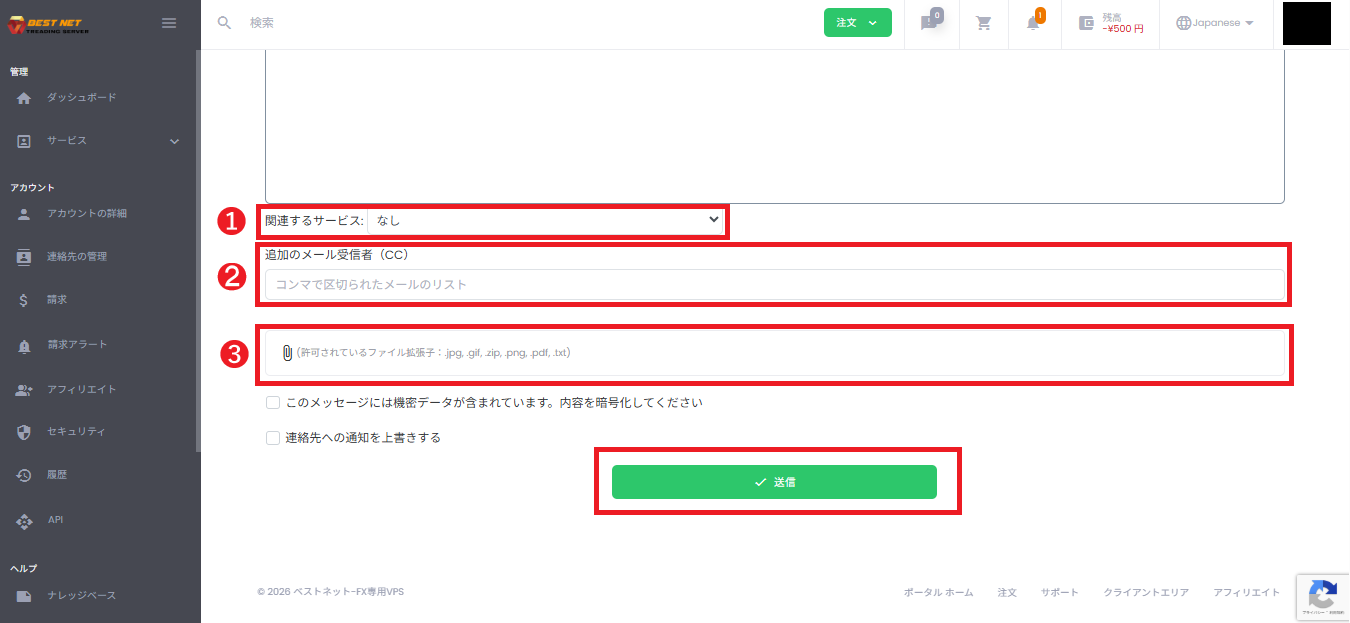Image resolution: width=1350 pixels, height=623 pixels.
Task: Click the CC email recipients input field
Action: tap(772, 284)
